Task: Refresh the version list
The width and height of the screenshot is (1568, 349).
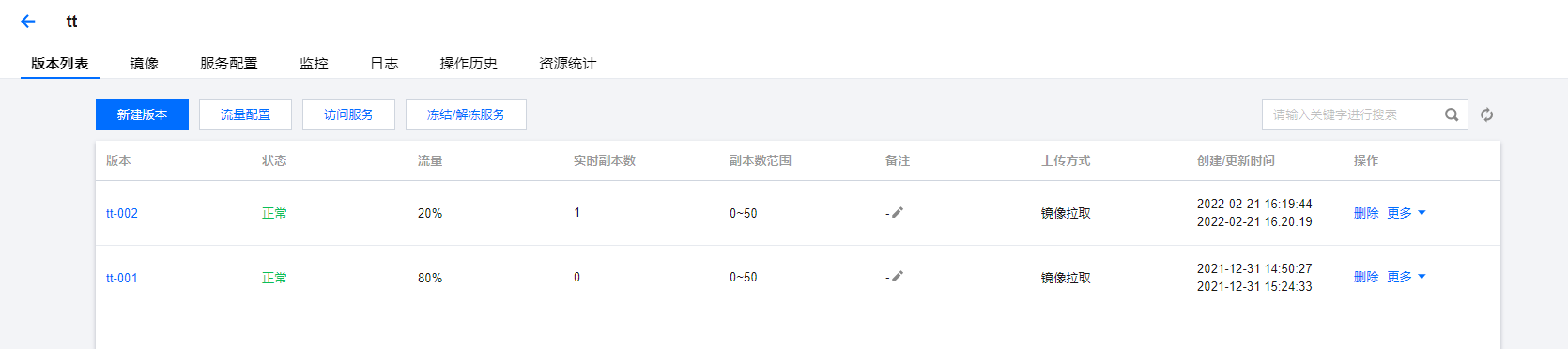Action: click(x=1487, y=114)
